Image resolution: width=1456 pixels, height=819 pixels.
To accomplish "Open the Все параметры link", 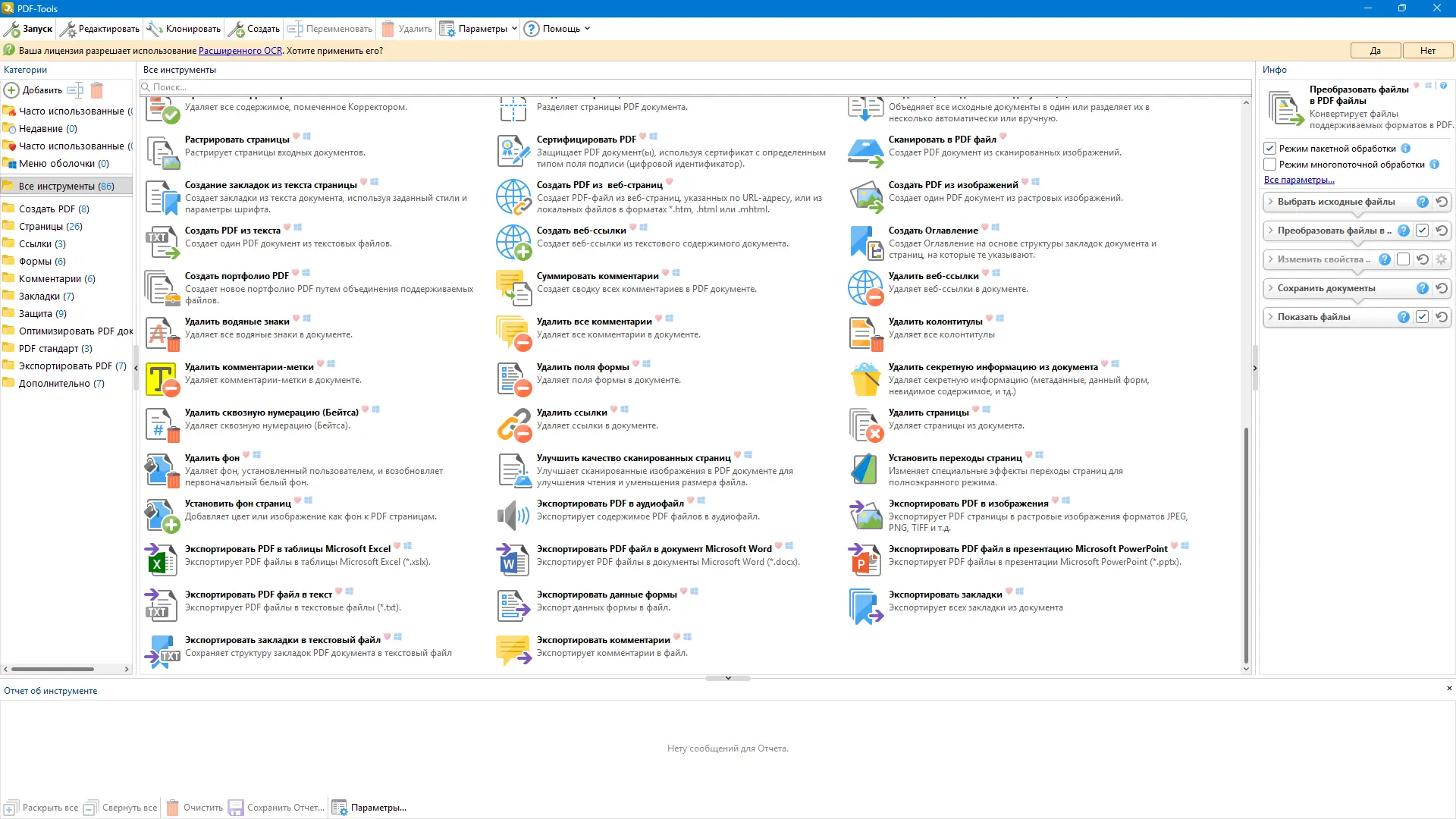I will 1298,180.
